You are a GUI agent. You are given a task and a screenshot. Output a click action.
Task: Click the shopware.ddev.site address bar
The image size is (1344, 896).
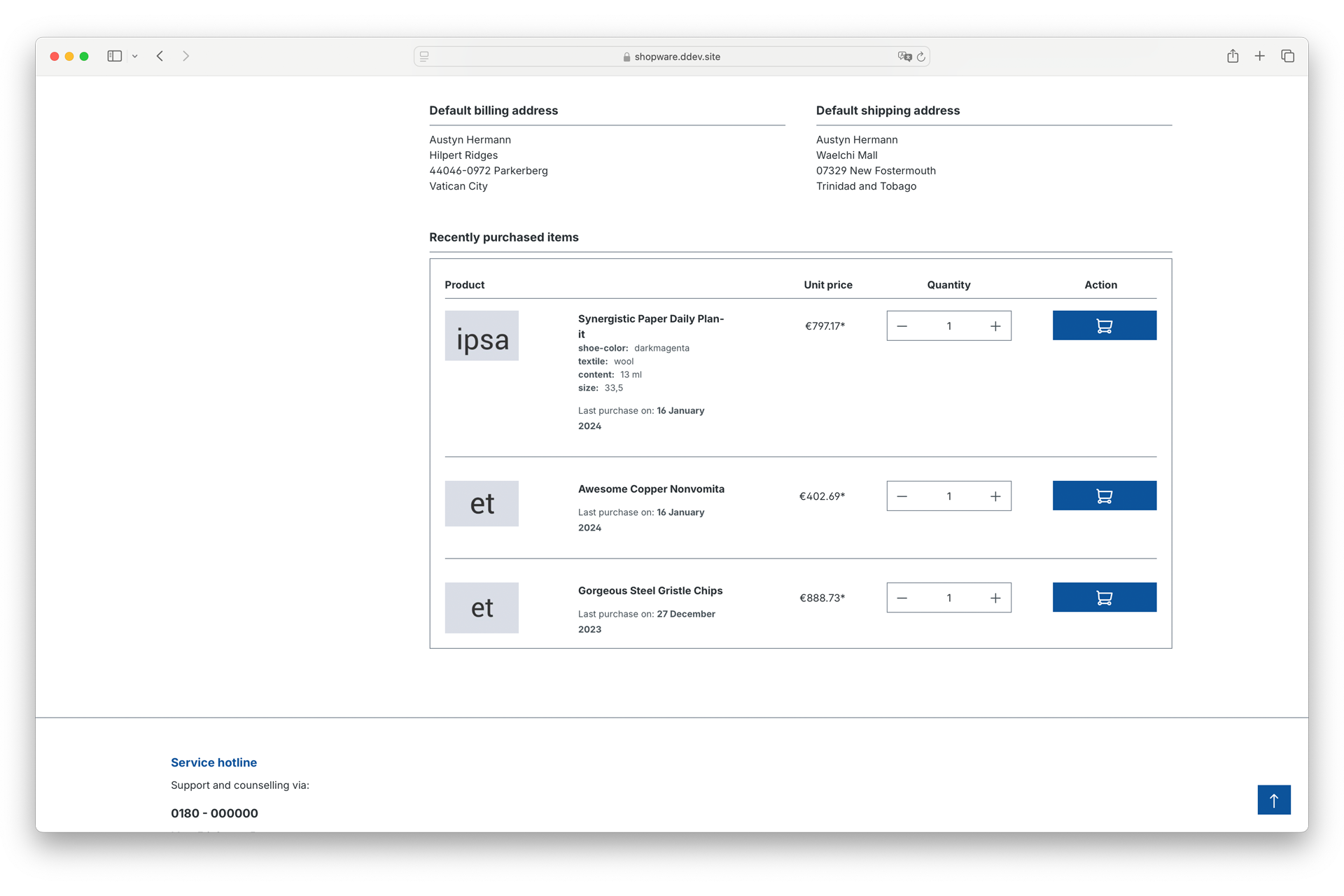tap(671, 57)
